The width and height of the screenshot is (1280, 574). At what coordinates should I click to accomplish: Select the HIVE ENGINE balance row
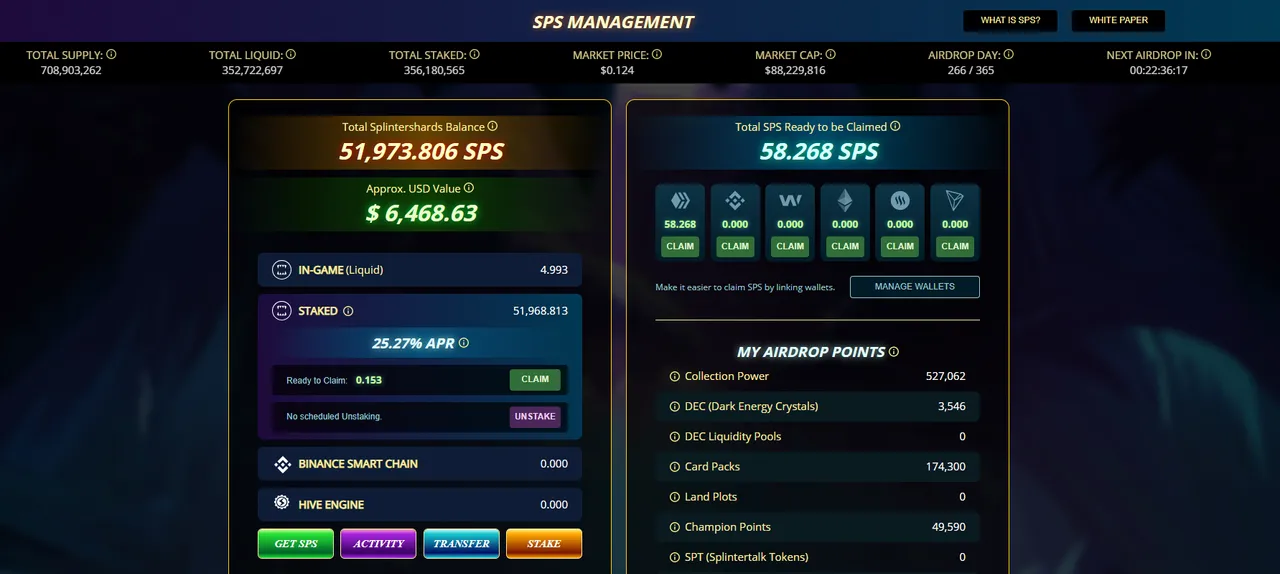coord(420,505)
